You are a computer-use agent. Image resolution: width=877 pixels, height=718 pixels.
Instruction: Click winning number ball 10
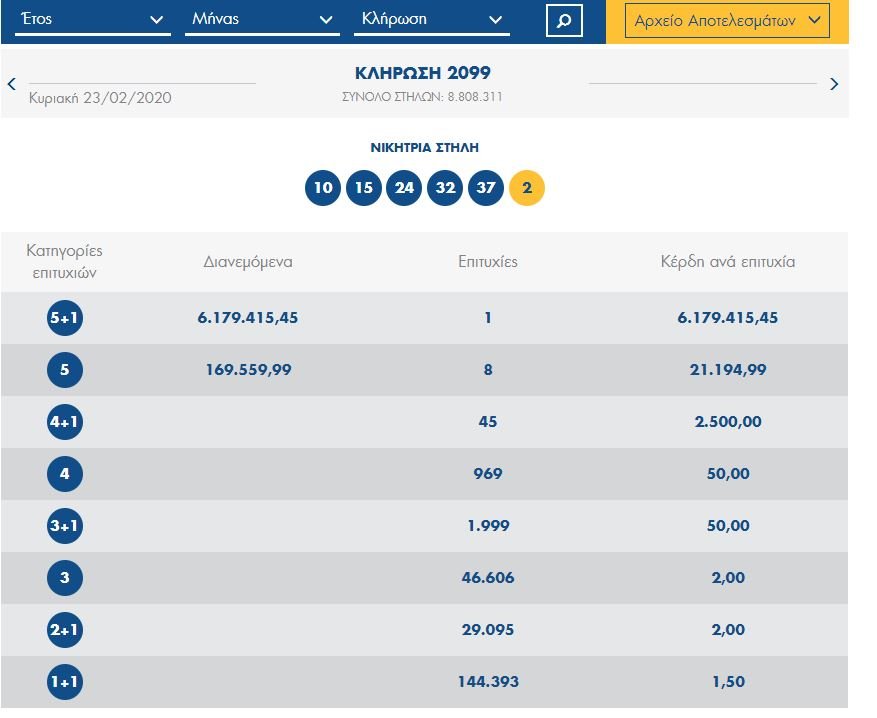point(323,188)
